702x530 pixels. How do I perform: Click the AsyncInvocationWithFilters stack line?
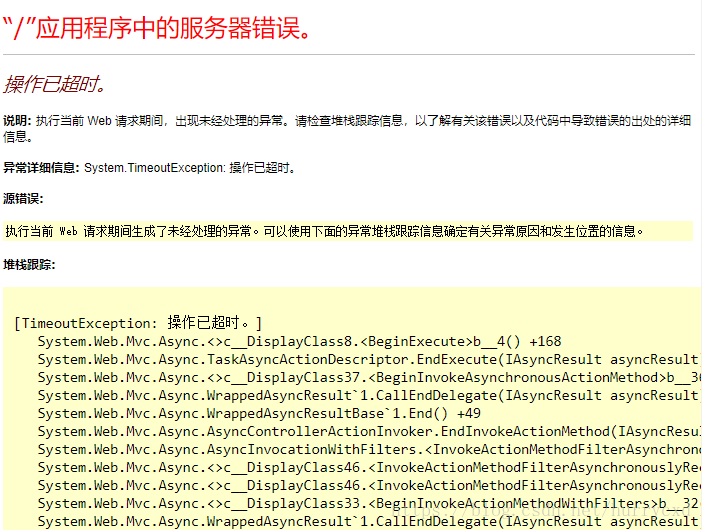click(369, 449)
